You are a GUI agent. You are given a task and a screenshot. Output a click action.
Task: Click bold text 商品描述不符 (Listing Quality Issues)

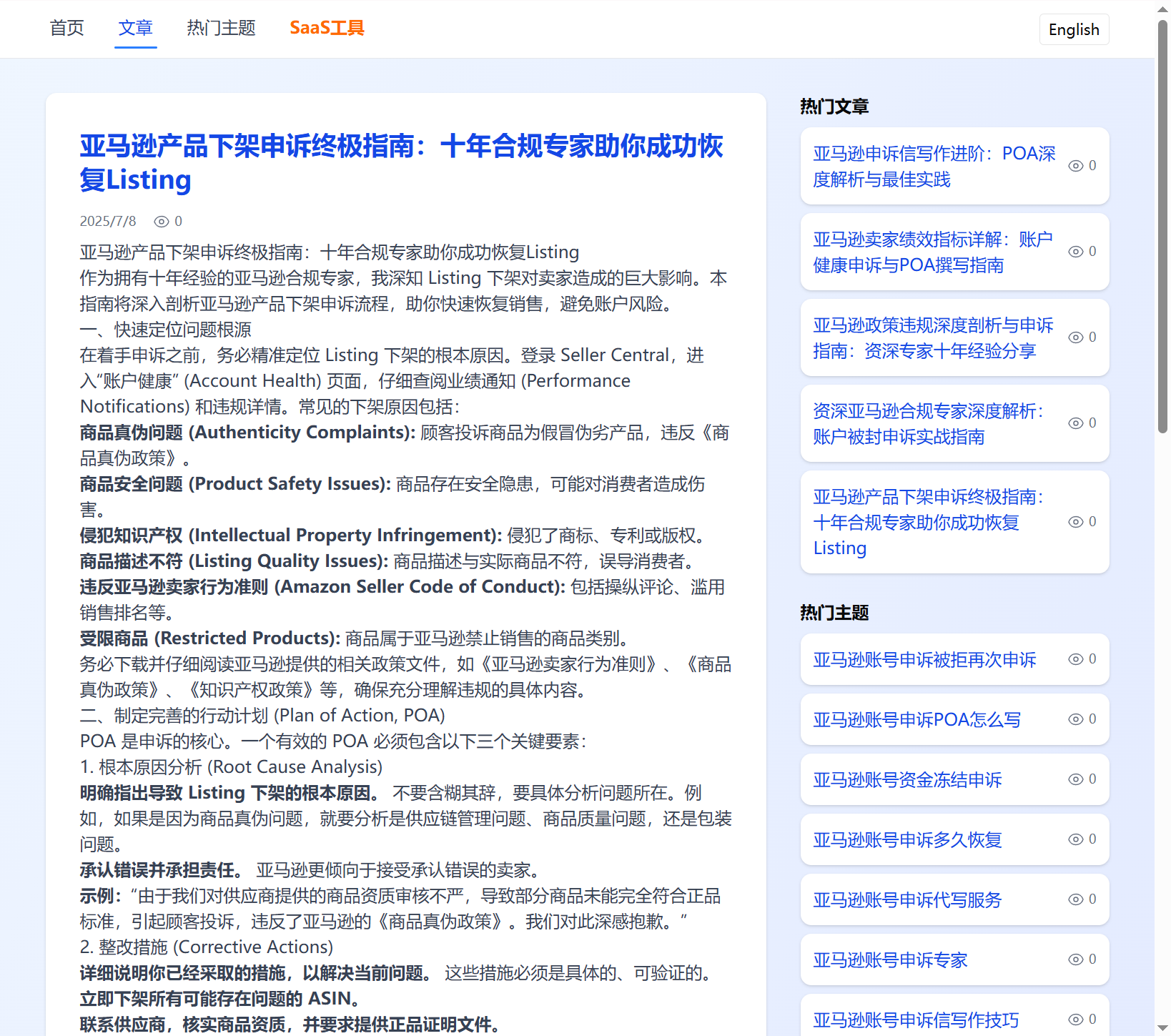[x=234, y=561]
